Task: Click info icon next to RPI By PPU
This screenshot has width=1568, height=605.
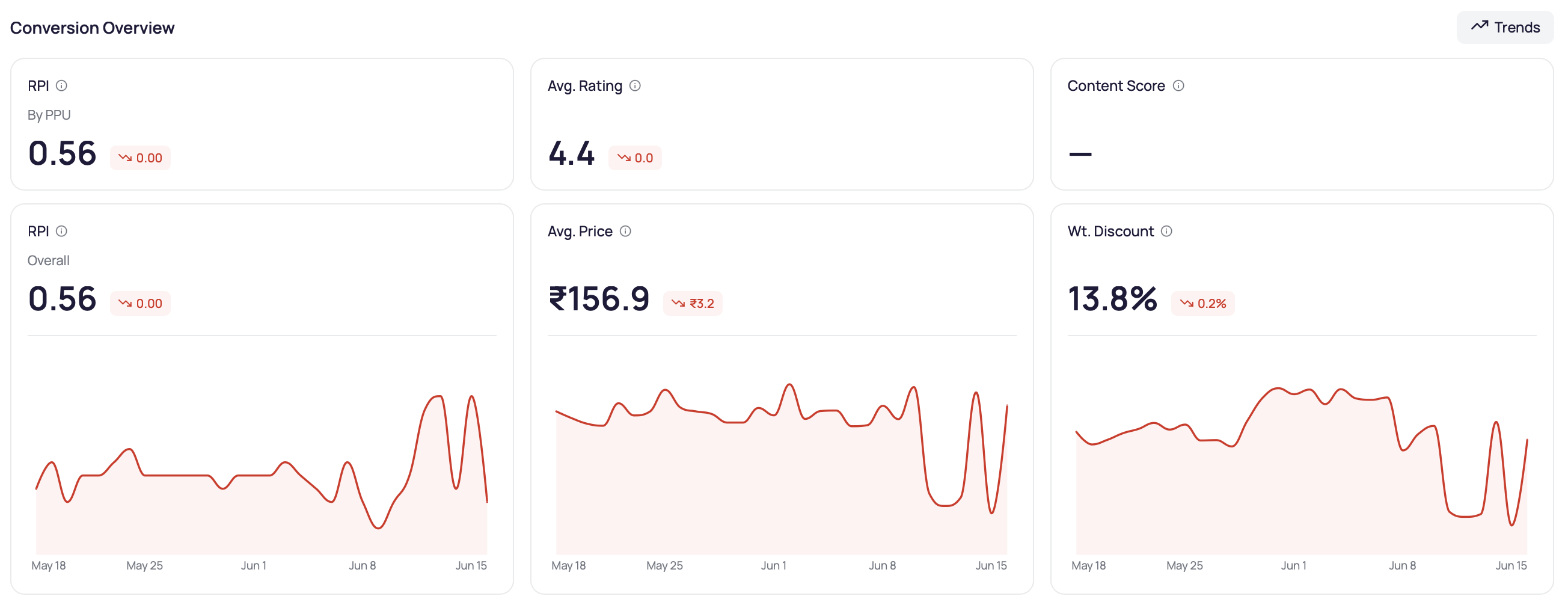Action: (x=61, y=86)
